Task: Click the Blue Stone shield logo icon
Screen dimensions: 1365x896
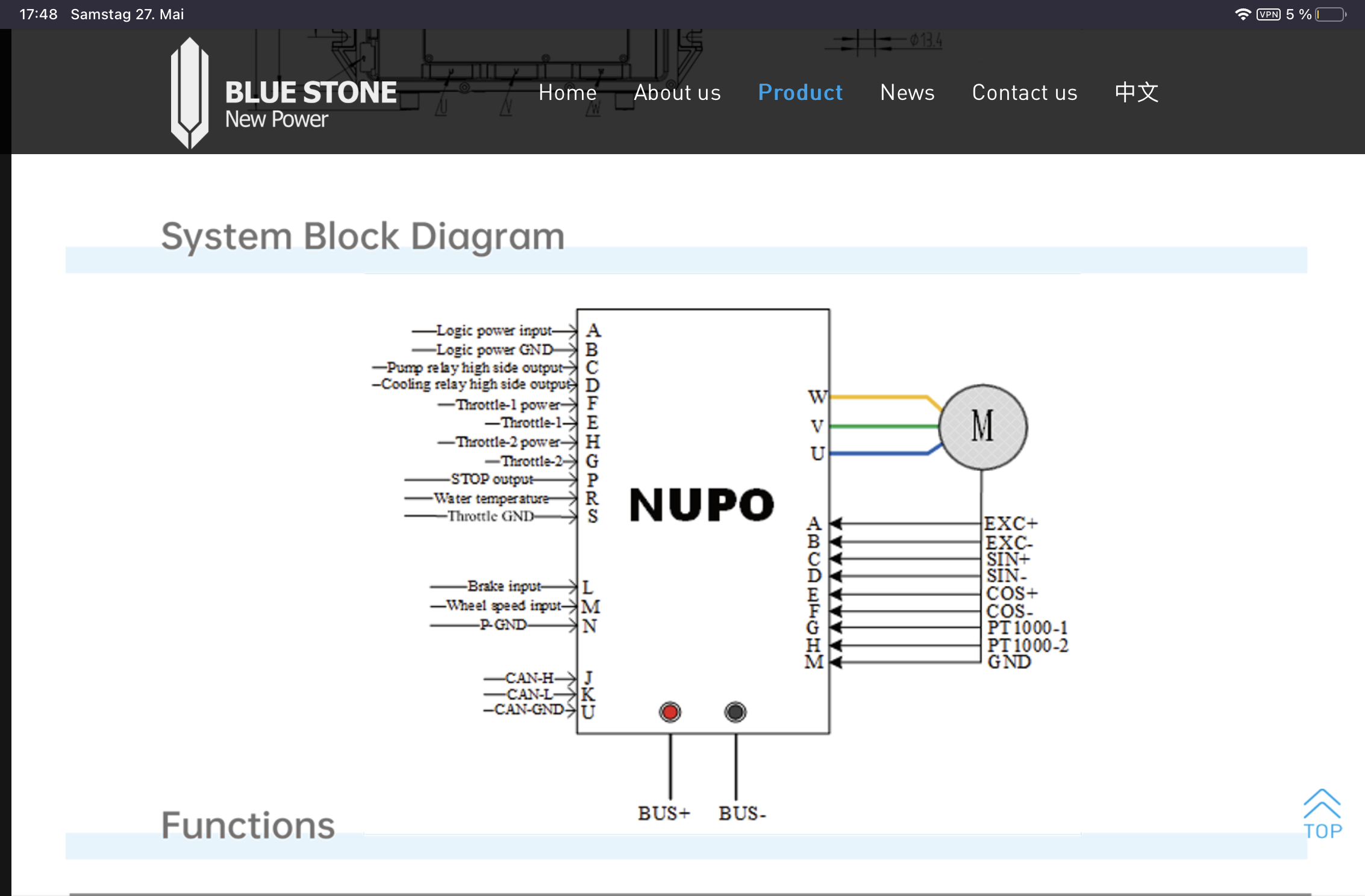Action: (x=190, y=93)
